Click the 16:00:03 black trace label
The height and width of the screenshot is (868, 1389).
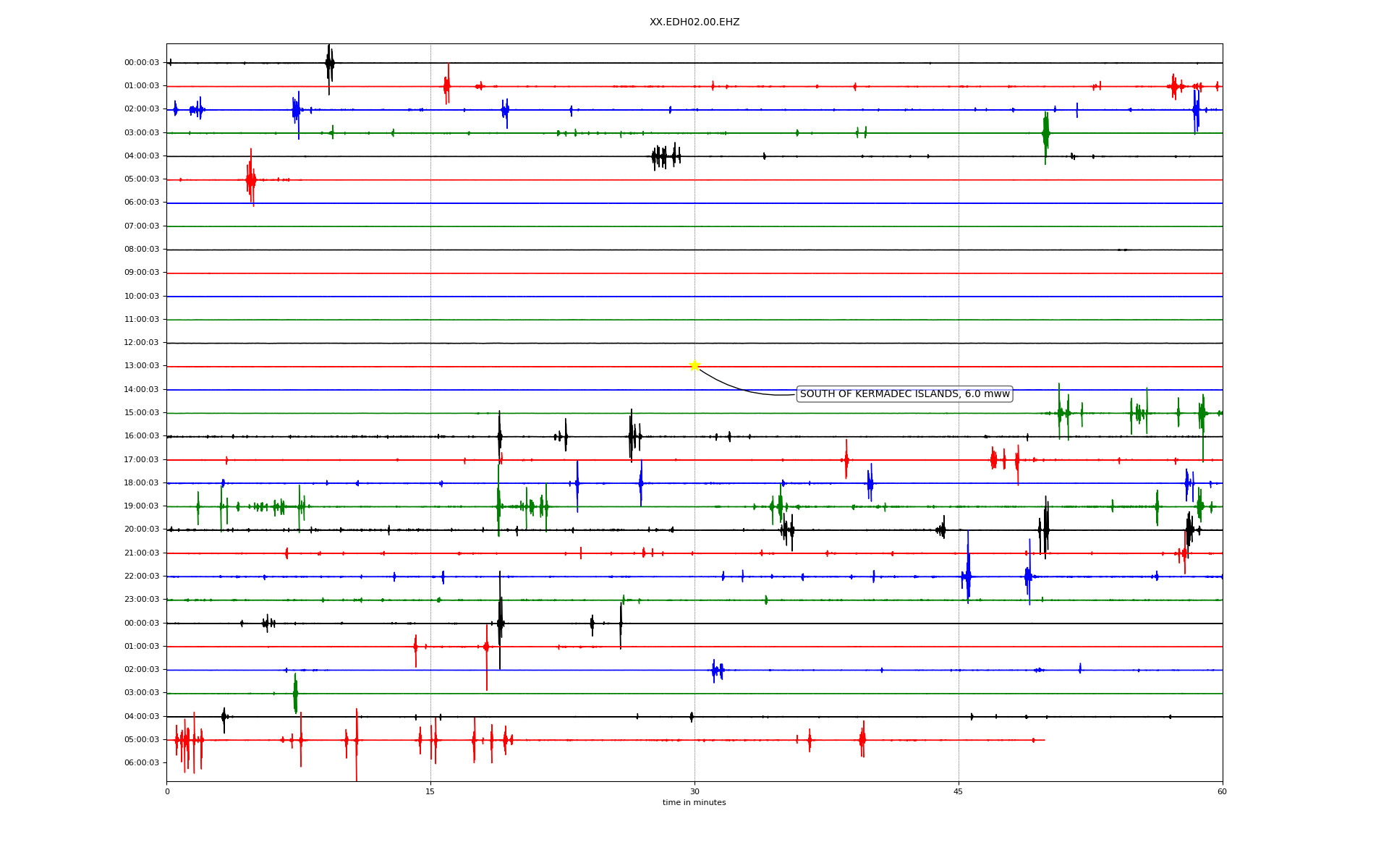click(142, 436)
